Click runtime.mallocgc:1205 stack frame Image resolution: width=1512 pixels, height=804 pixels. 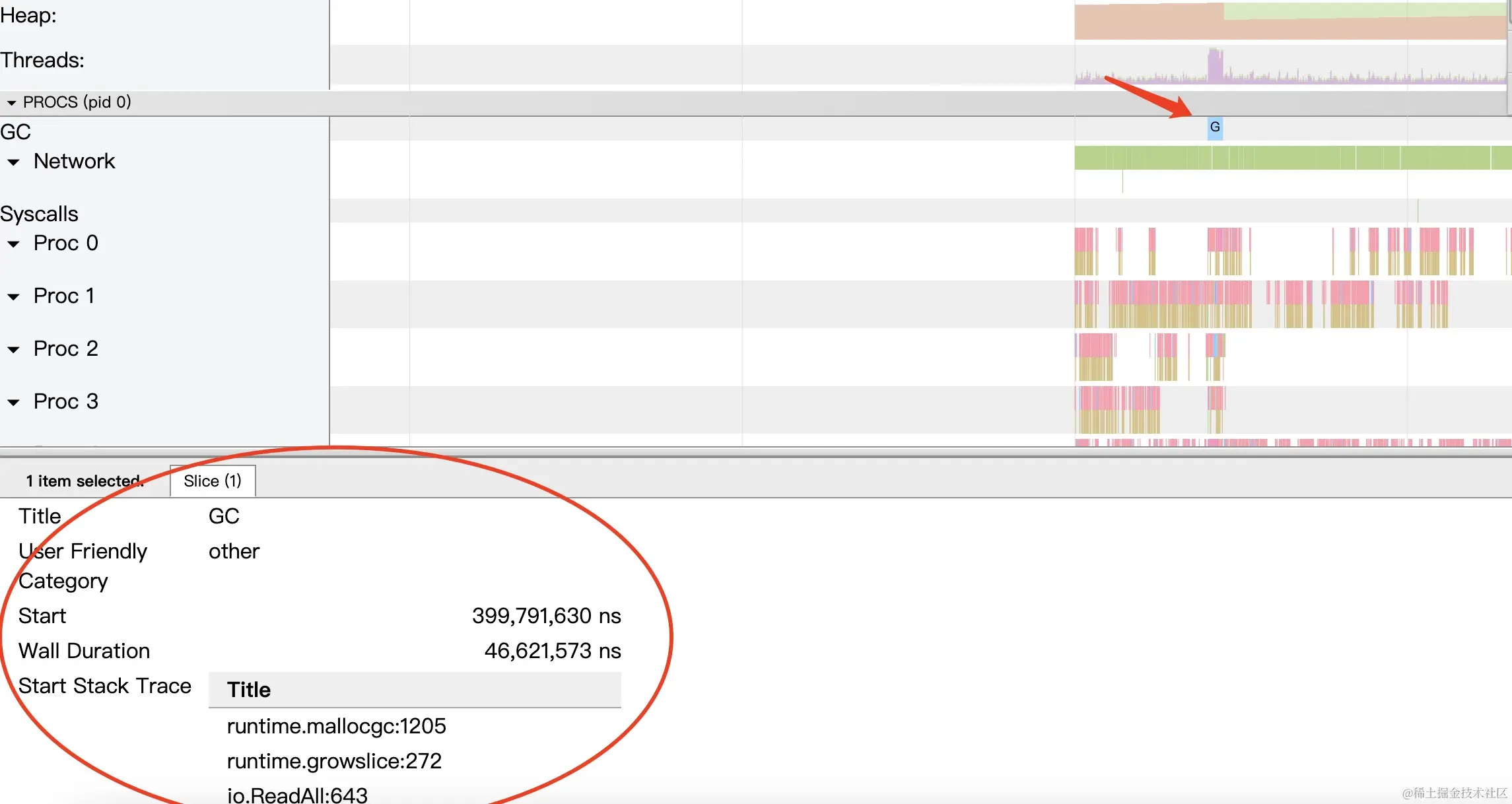coord(336,726)
